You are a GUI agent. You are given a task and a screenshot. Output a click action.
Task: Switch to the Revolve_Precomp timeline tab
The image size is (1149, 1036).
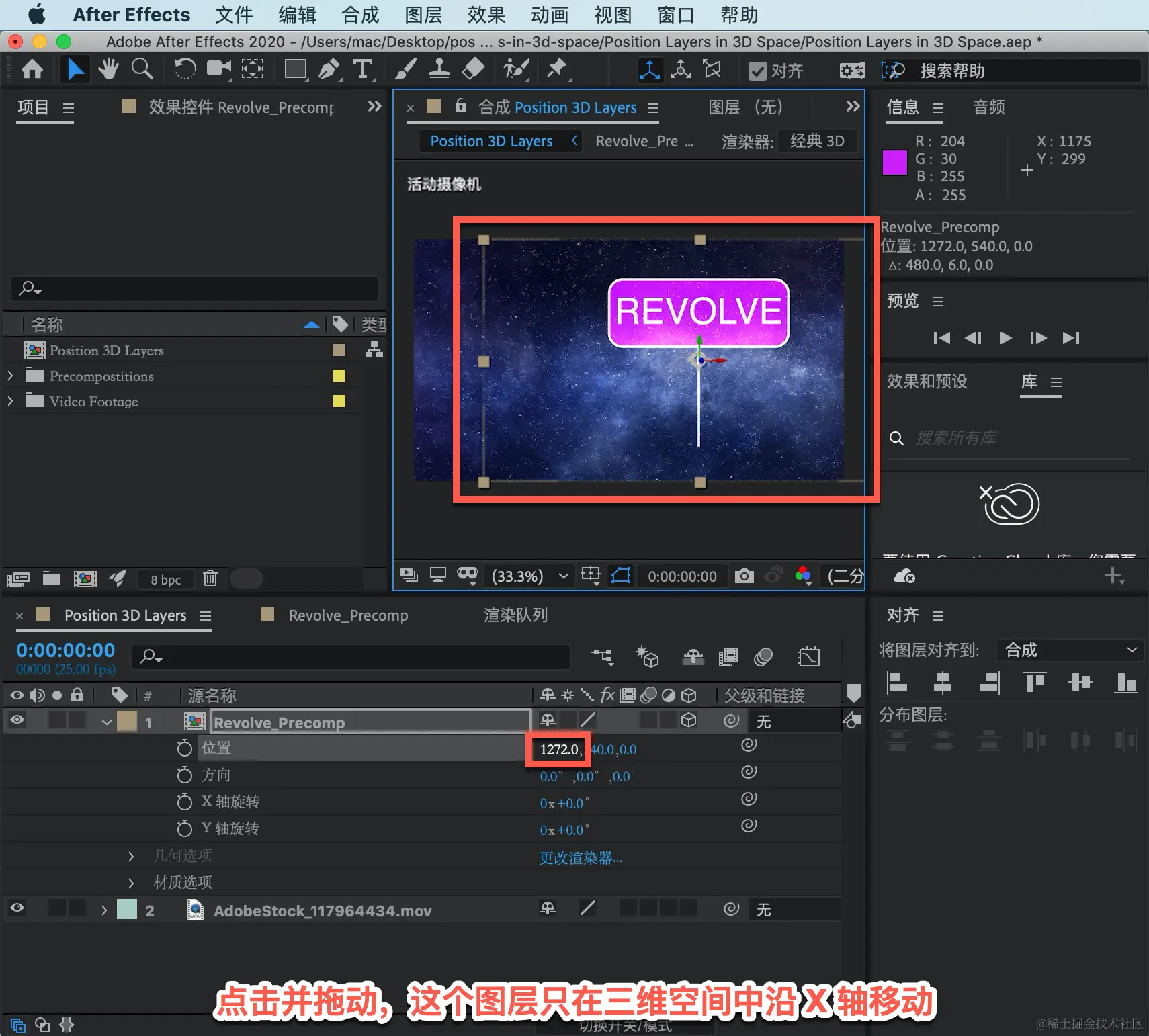[x=348, y=615]
